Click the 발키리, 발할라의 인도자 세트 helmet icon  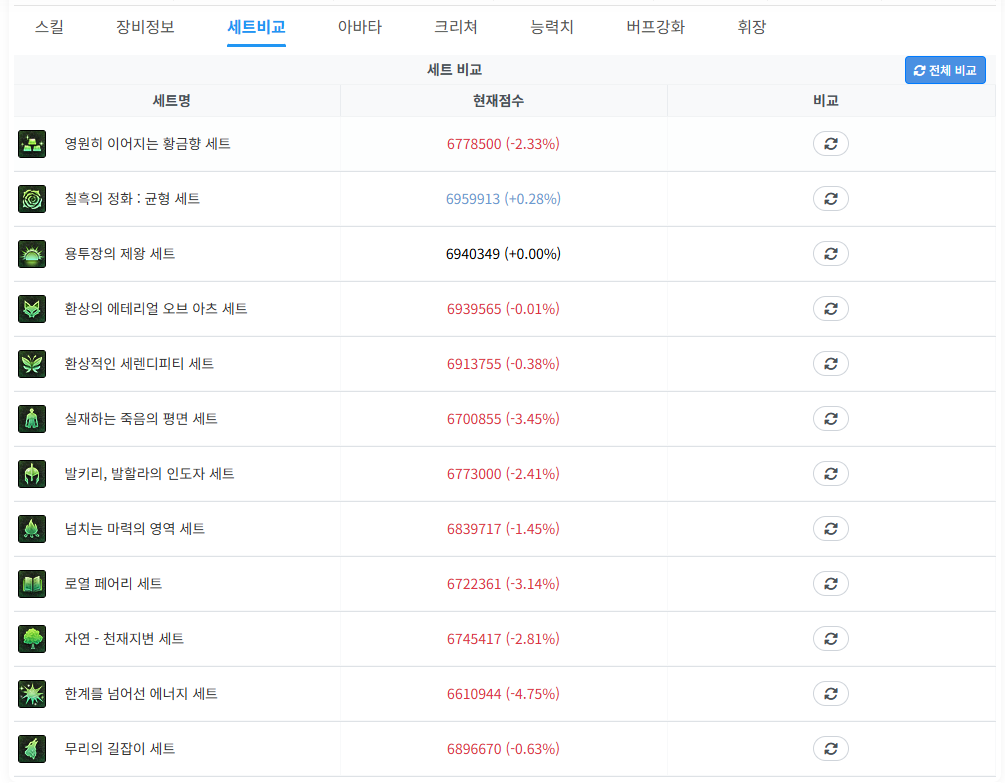pos(32,474)
